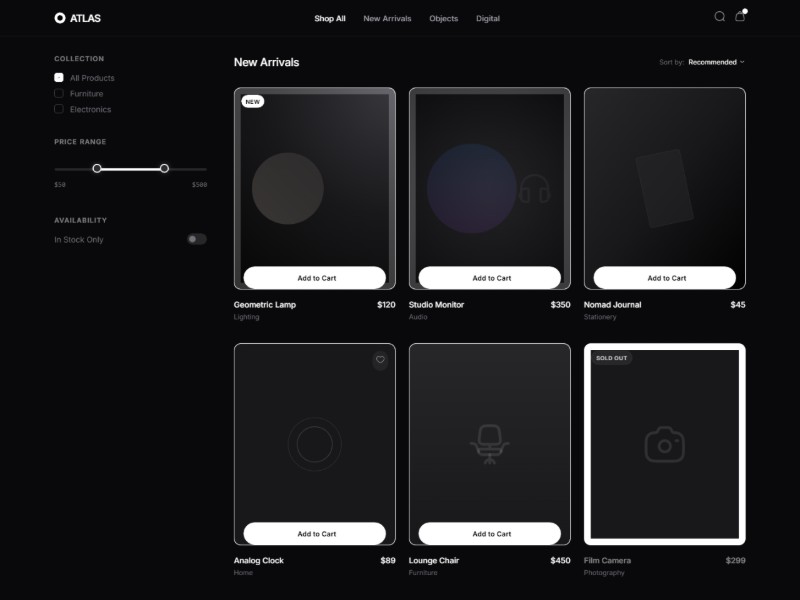Viewport: 800px width, 600px height.
Task: Open search with the magnifier icon
Action: click(719, 17)
